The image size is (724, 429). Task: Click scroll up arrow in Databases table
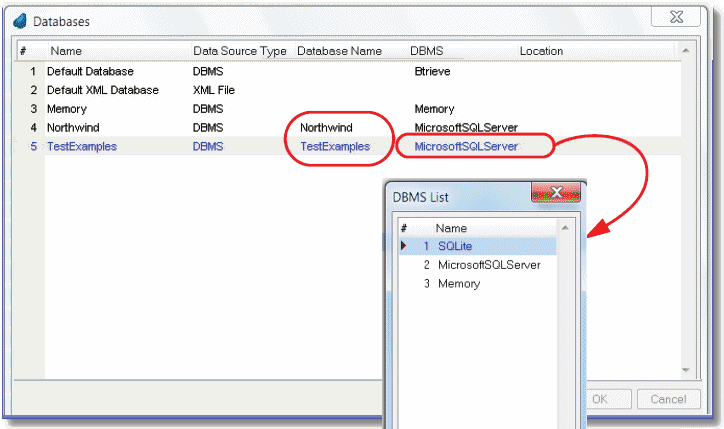point(686,50)
